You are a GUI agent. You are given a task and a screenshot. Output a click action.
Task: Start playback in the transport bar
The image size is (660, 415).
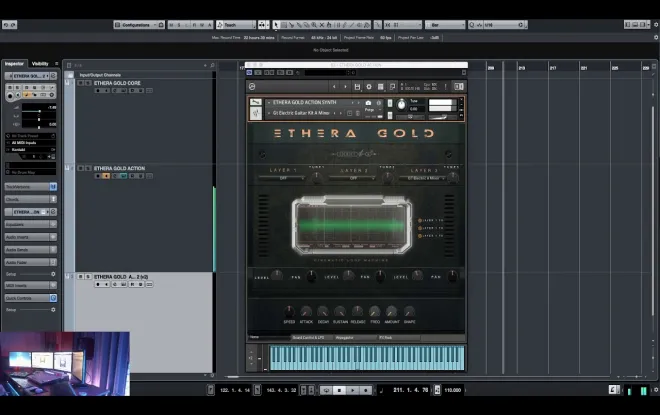coord(353,391)
